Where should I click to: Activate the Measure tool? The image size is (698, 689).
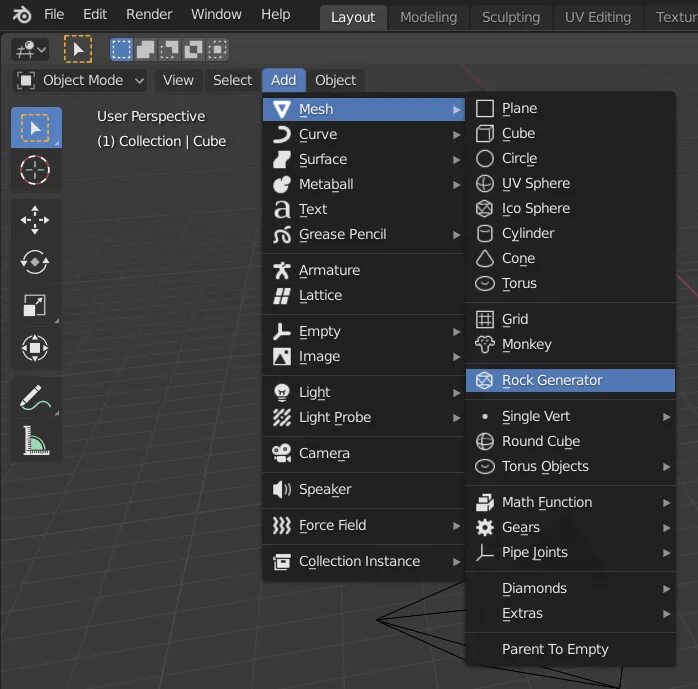click(35, 440)
